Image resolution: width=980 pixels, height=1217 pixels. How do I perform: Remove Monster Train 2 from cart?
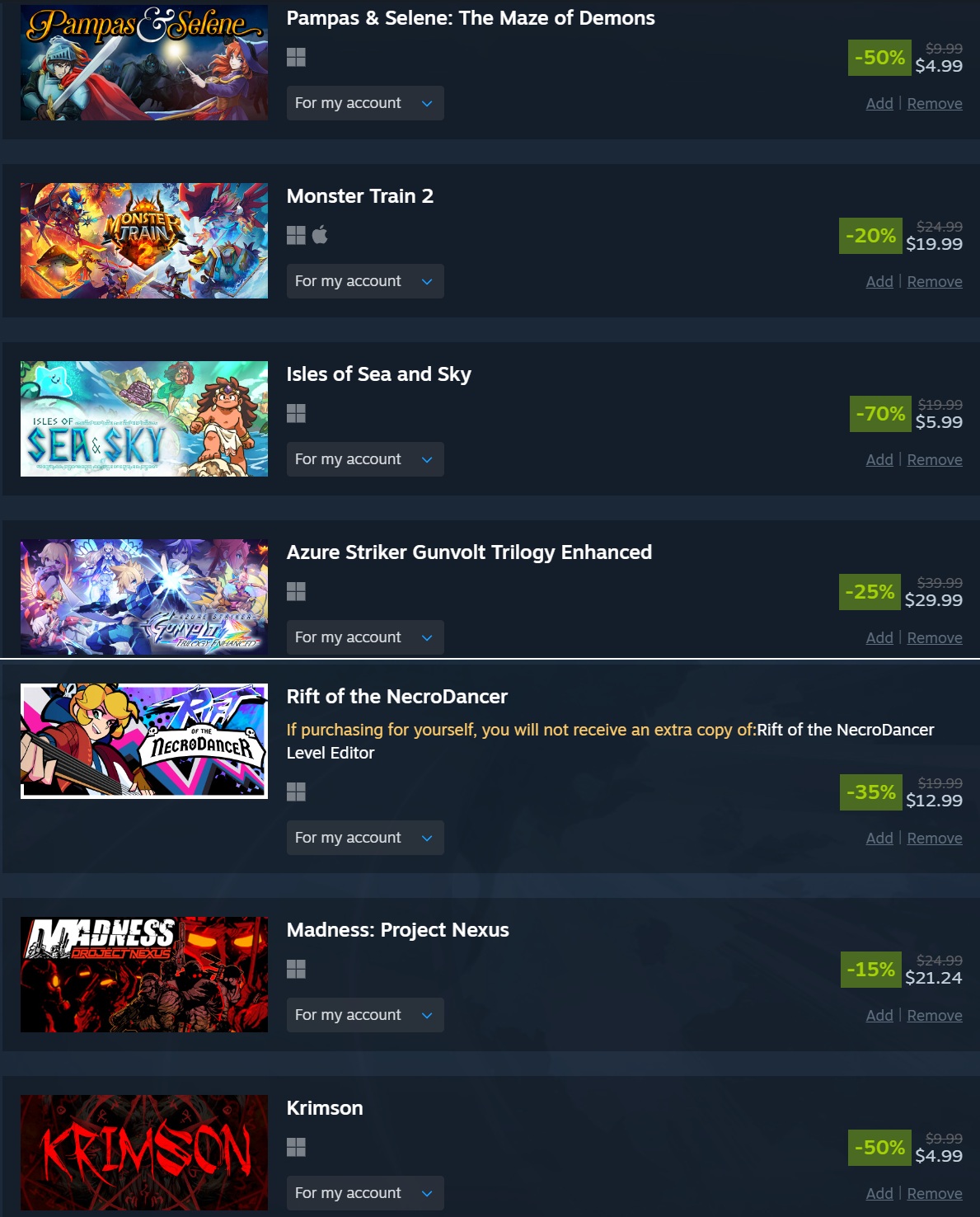935,282
